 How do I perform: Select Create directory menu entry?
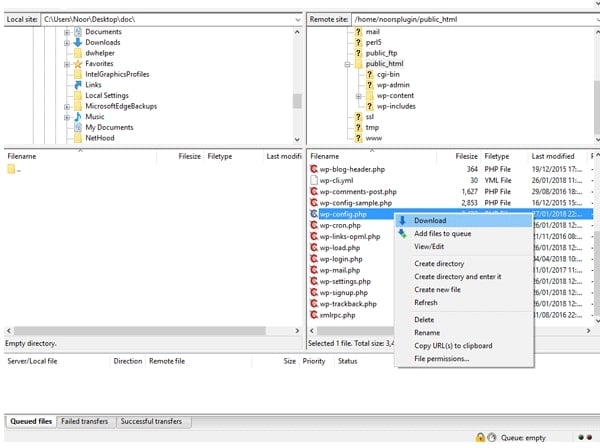point(464,264)
